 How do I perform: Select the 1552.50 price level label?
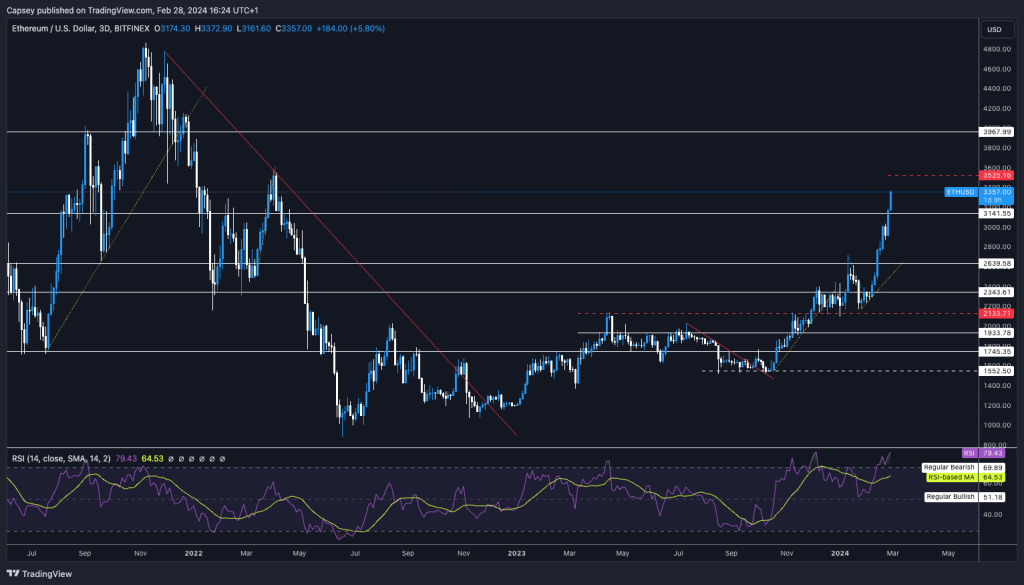pyautogui.click(x=998, y=370)
